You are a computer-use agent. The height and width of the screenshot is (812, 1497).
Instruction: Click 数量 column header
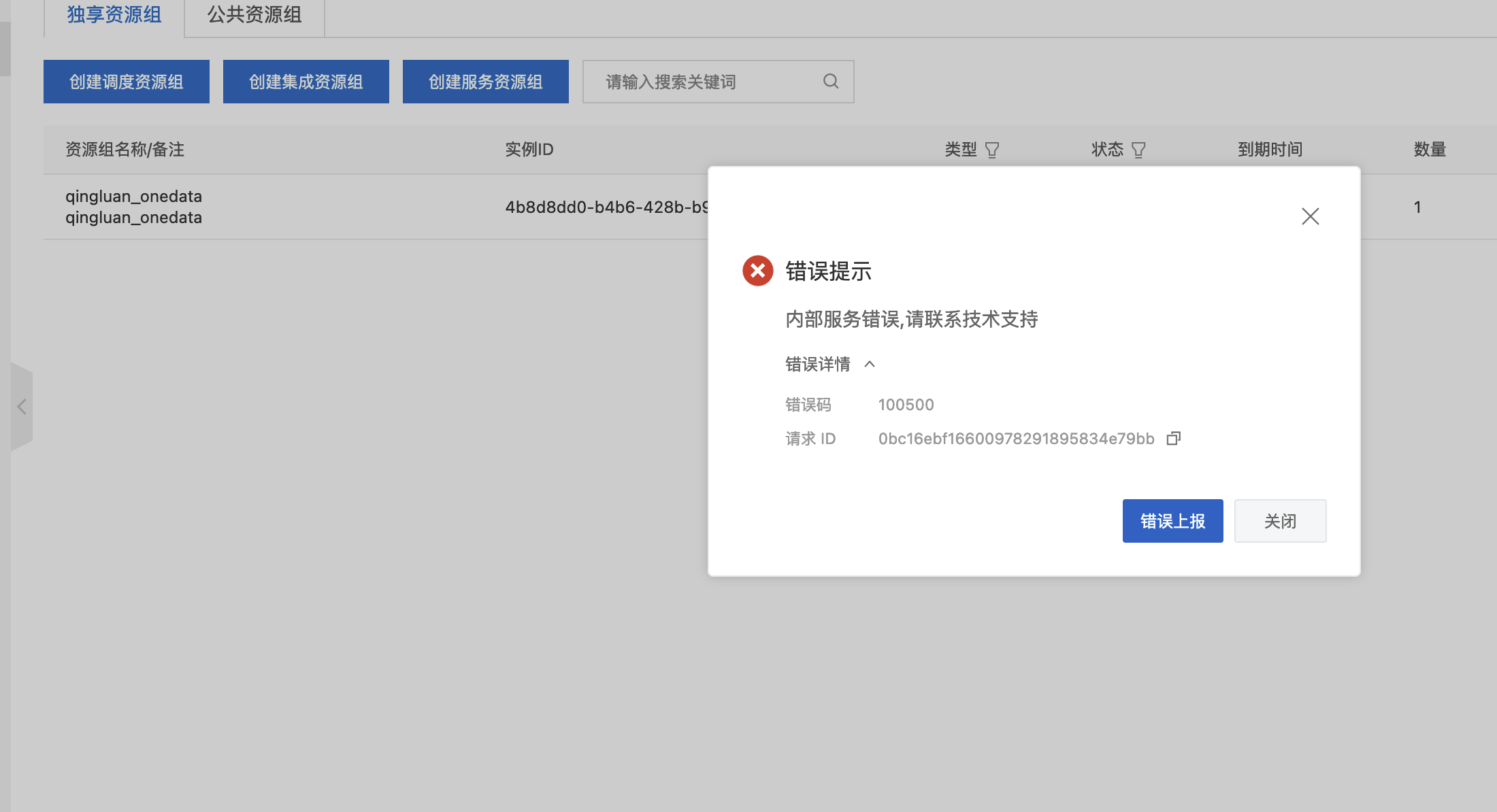coord(1430,150)
